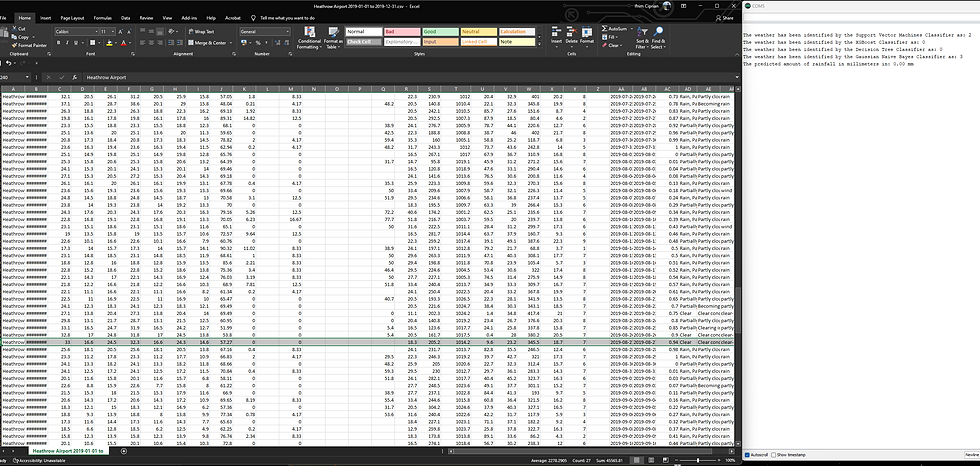Open Conditional Formatting menu
980x466 pixels.
tap(309, 38)
